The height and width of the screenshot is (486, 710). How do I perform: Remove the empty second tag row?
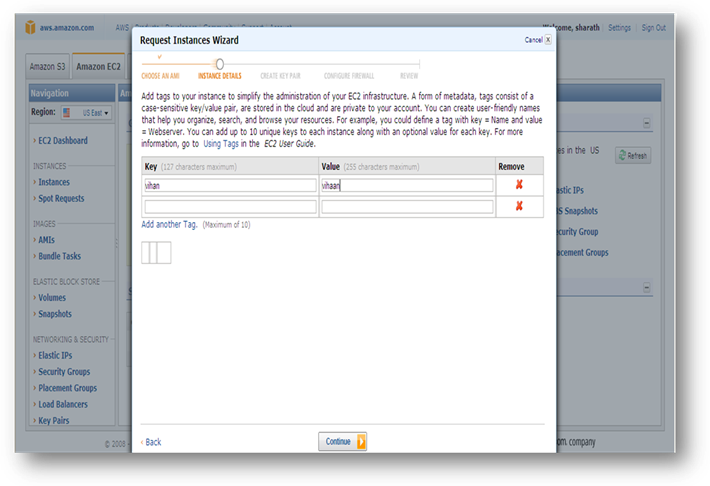[519, 206]
